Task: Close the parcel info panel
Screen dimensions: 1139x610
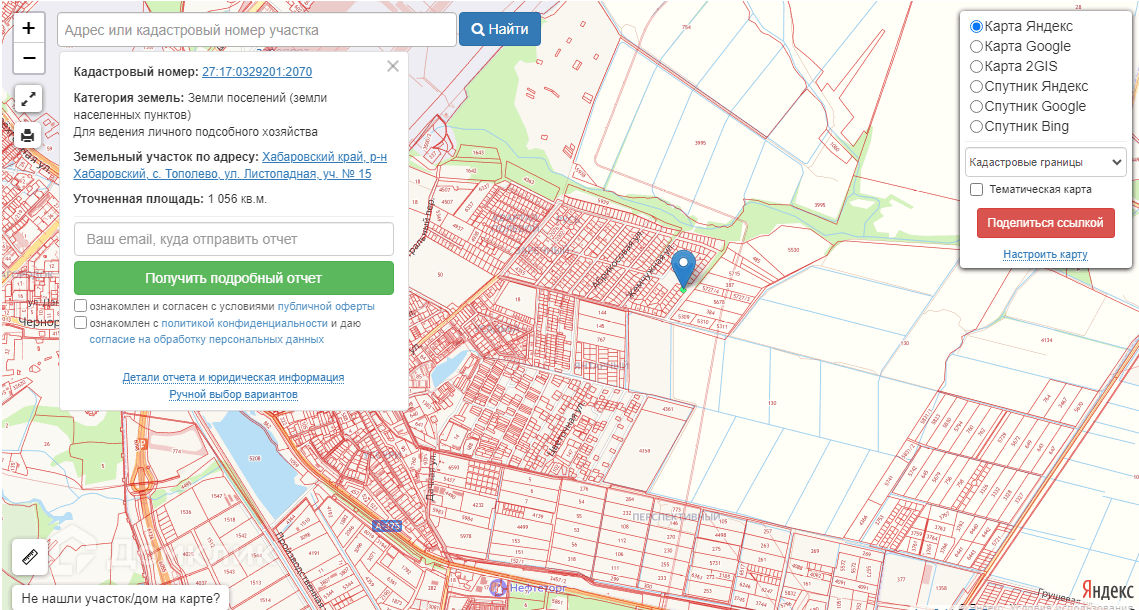Action: 393,66
